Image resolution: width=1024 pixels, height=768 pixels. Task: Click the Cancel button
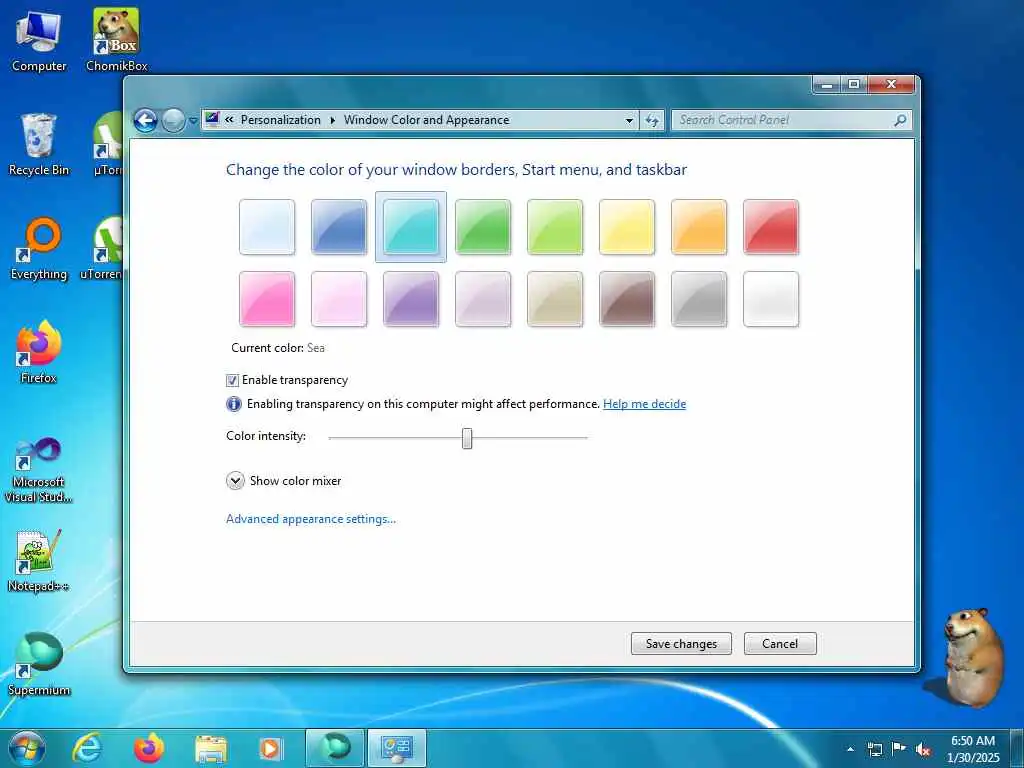(780, 643)
